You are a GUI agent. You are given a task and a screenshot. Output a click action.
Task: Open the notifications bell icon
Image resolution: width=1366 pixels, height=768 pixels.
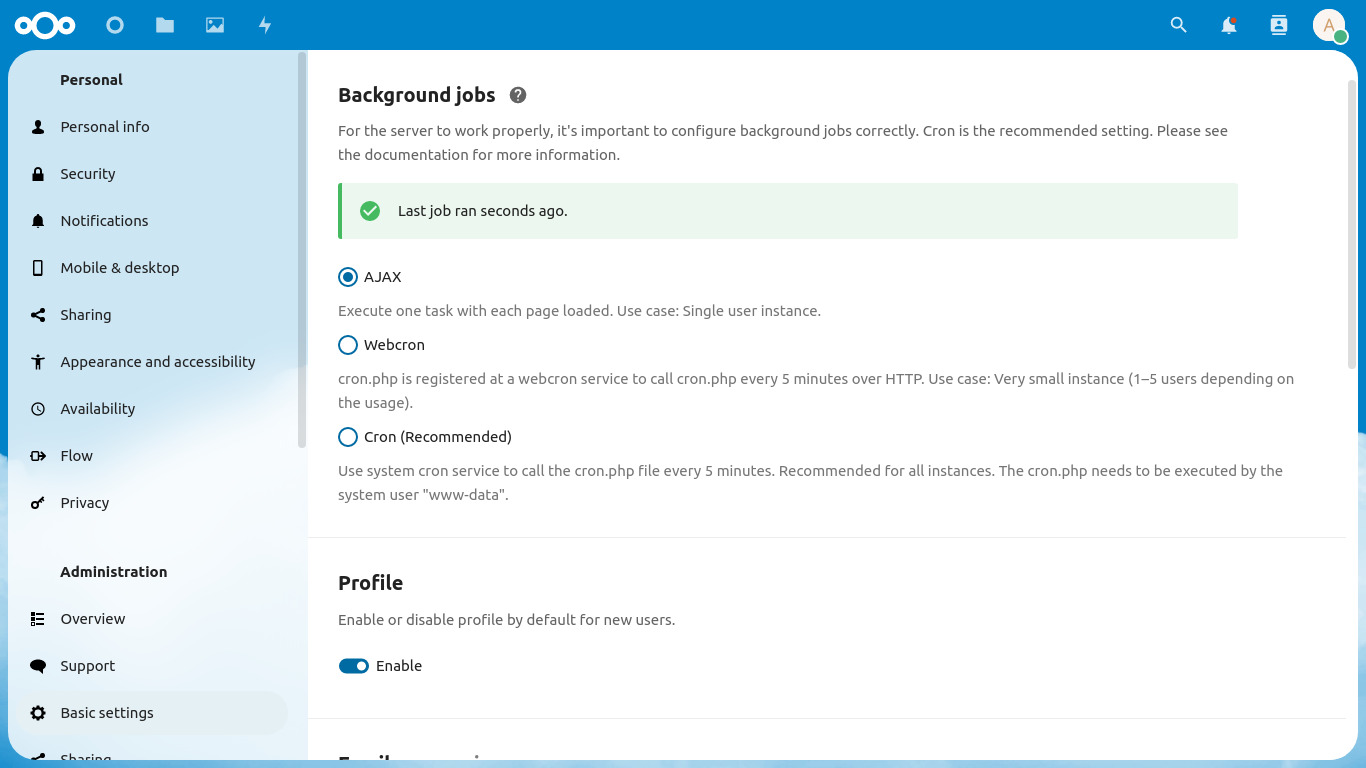(x=1229, y=25)
